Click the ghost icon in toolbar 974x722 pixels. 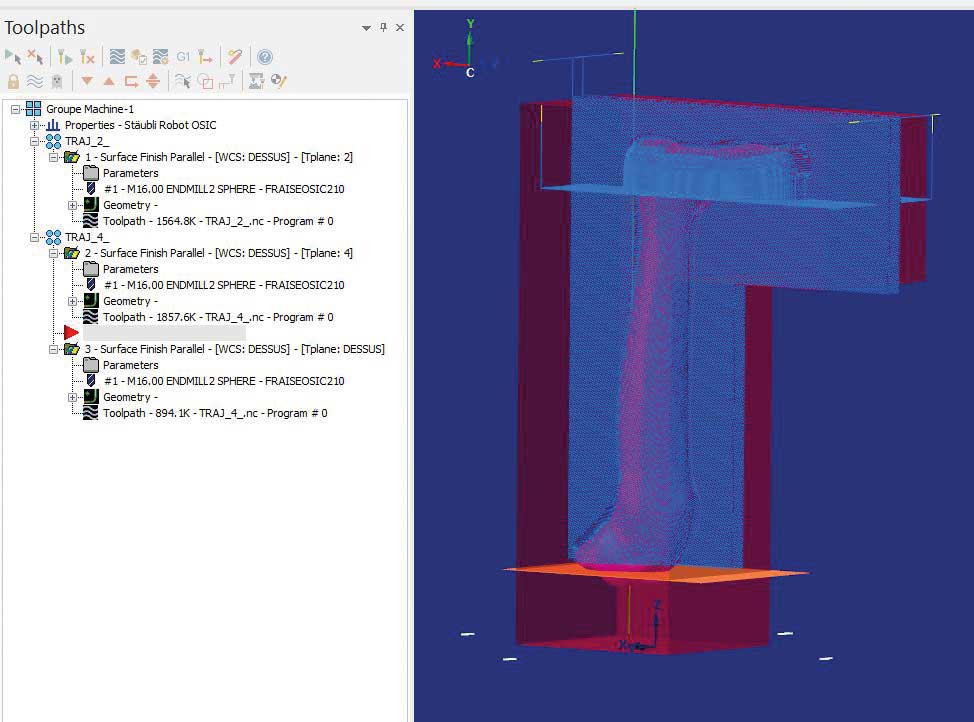pos(57,81)
